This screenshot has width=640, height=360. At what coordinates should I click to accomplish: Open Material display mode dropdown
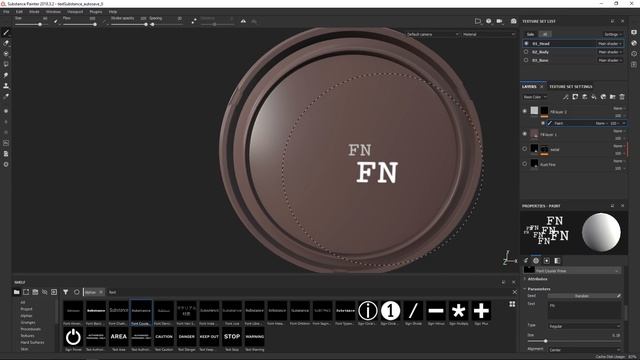489,34
